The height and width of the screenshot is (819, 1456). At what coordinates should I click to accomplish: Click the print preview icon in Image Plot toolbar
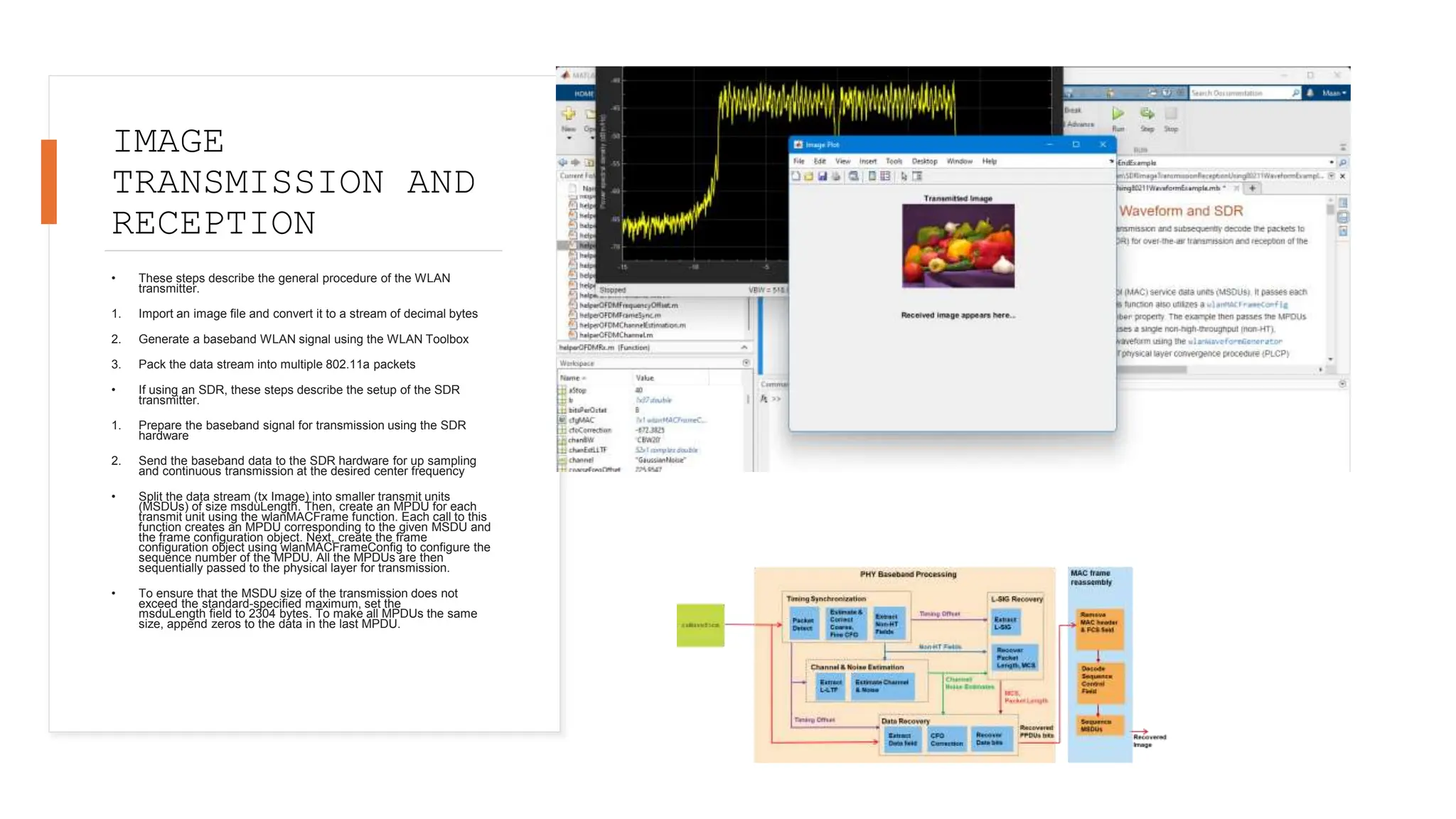click(x=854, y=176)
